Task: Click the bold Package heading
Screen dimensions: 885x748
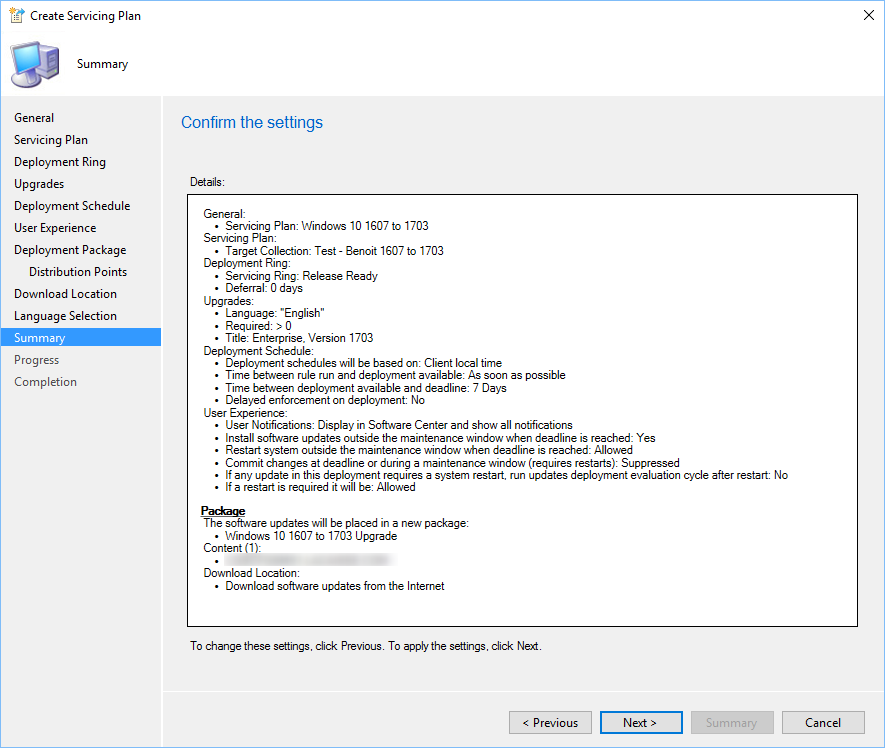Action: (223, 511)
